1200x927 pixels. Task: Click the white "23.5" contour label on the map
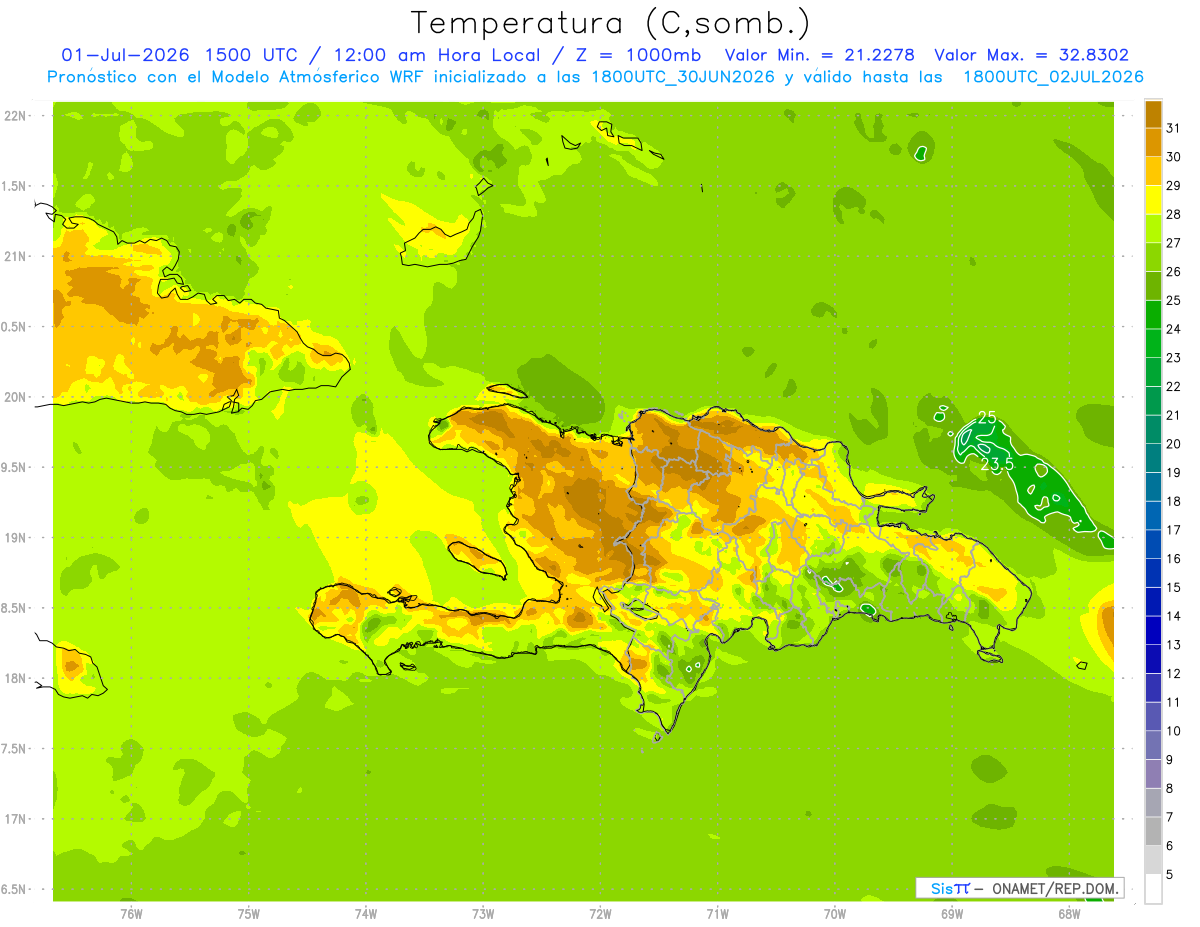996,464
